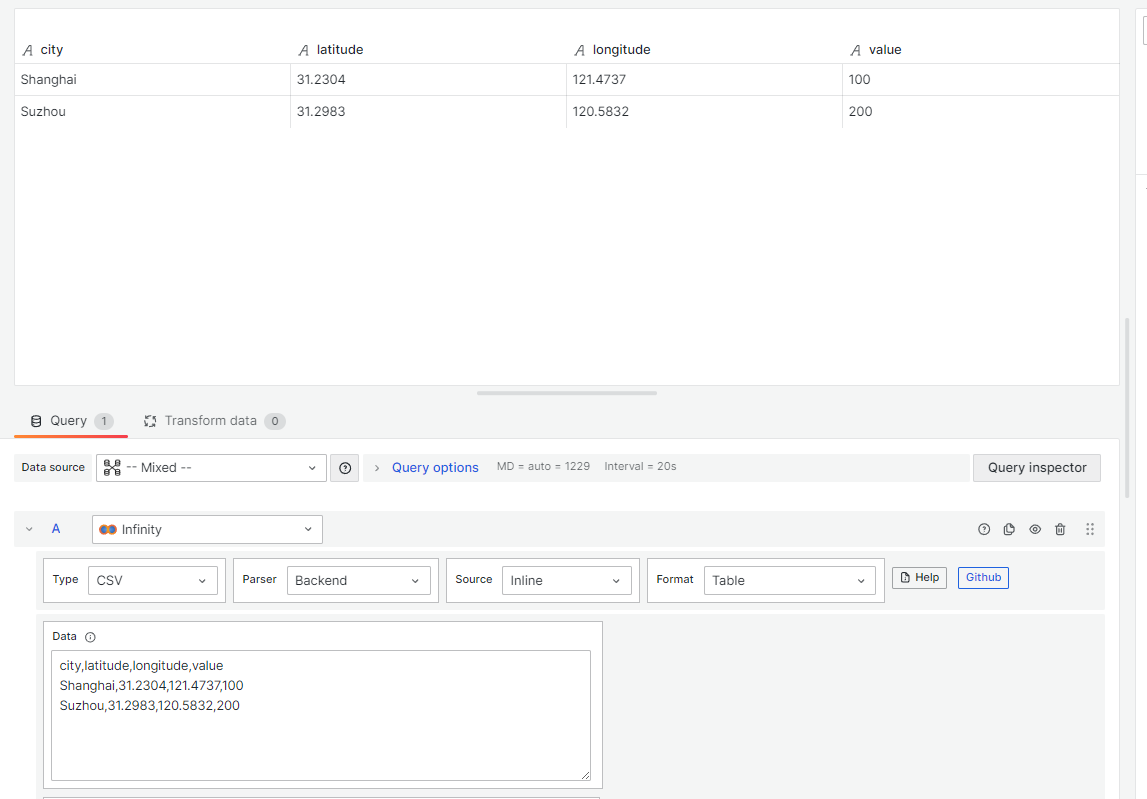Click the data source help icon
The image size is (1147, 799).
tap(345, 468)
